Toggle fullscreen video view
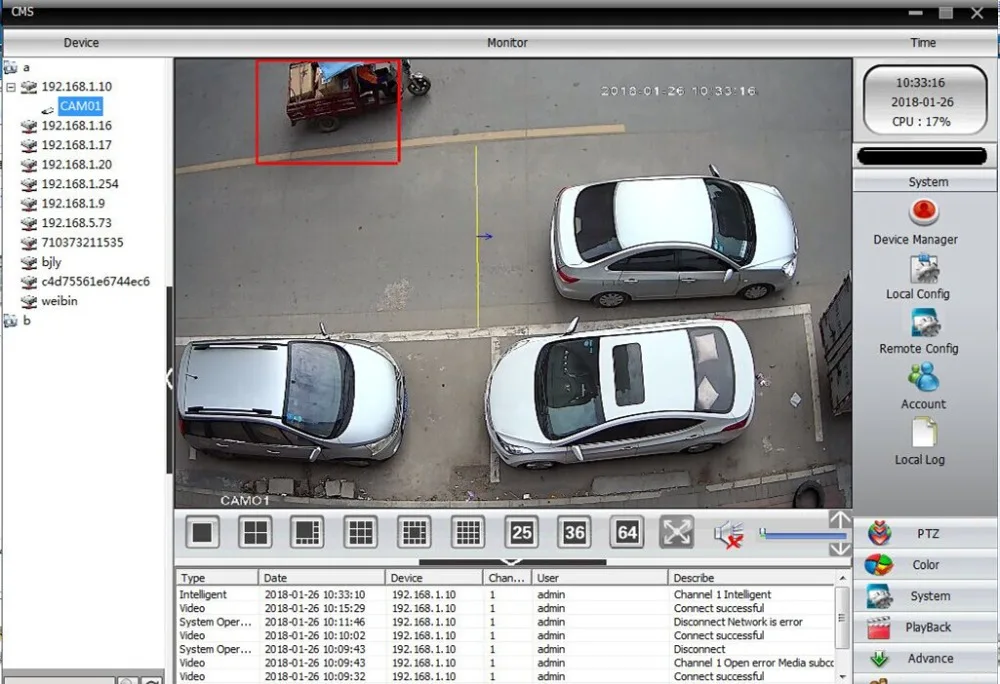 (677, 532)
